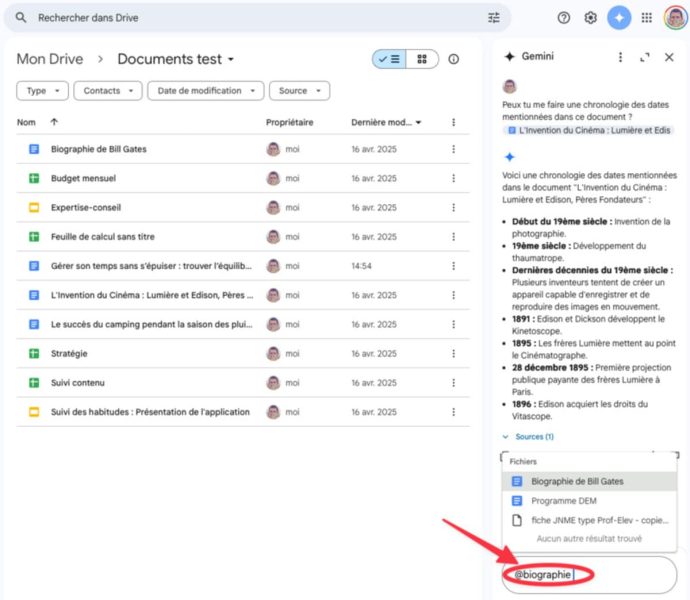Click the Gemini sparkle button in the header
The image size is (690, 600).
pos(619,18)
